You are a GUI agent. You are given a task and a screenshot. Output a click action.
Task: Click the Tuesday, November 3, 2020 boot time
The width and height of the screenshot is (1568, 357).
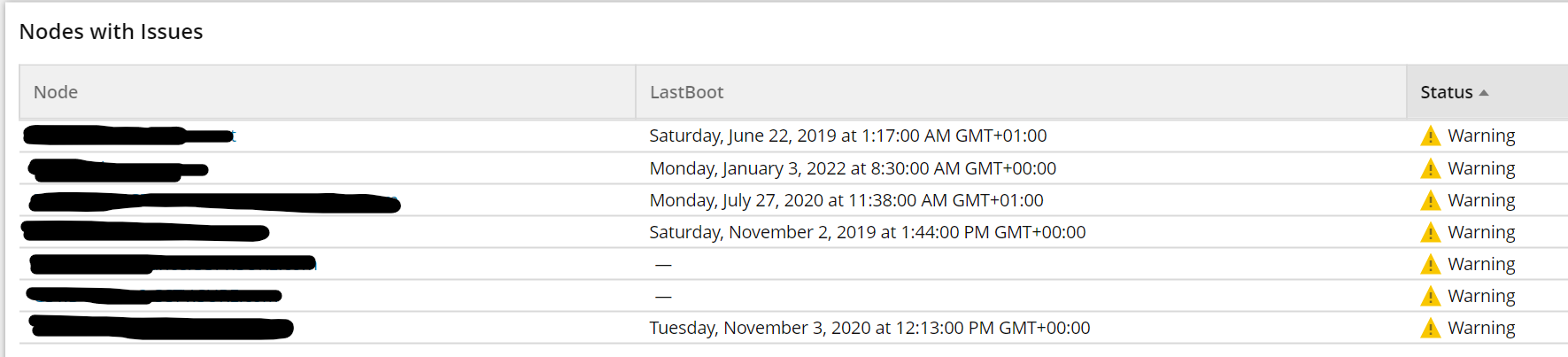pyautogui.click(x=869, y=328)
